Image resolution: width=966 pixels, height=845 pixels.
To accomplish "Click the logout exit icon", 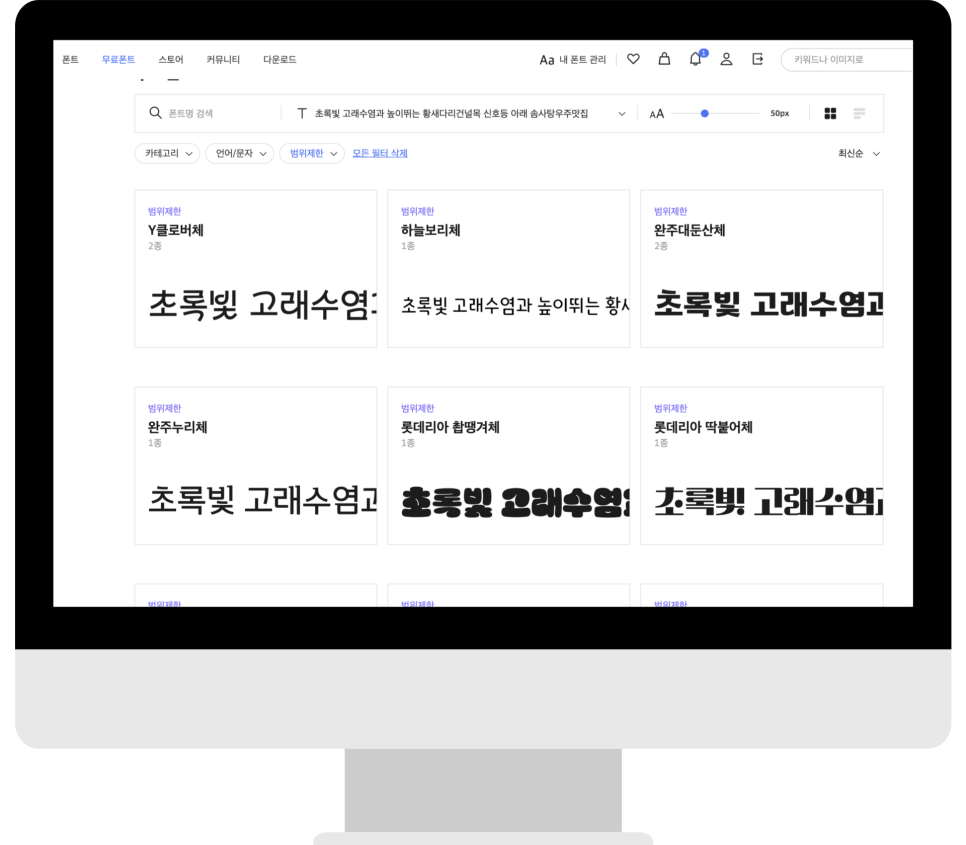I will [757, 60].
